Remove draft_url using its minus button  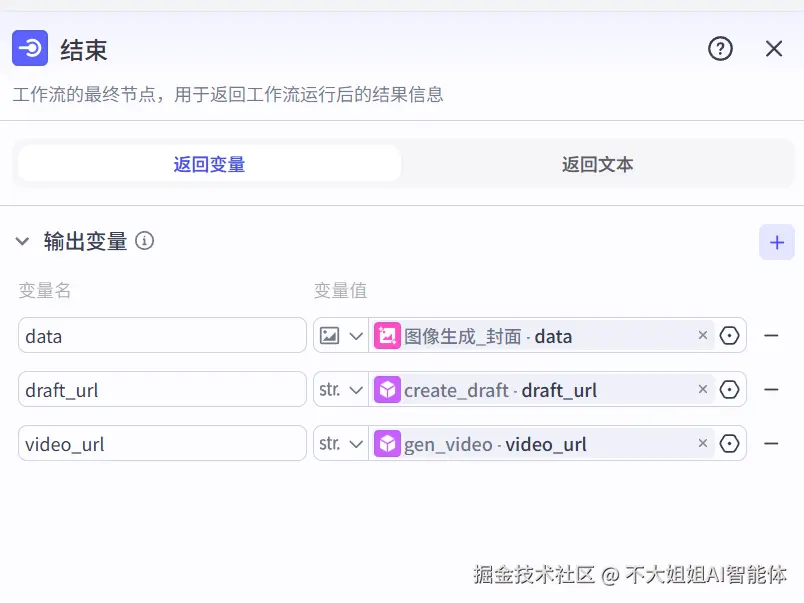pyautogui.click(x=771, y=389)
